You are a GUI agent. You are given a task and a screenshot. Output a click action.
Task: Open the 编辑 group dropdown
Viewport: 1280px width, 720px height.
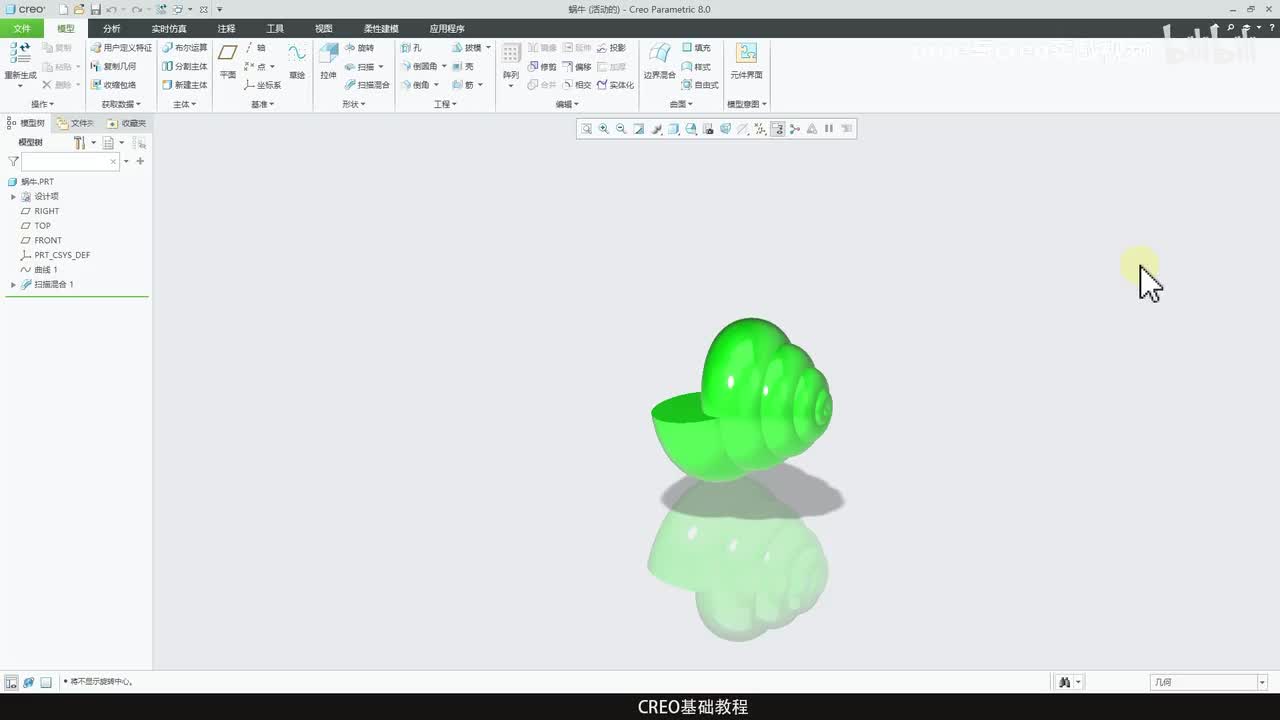pos(568,104)
